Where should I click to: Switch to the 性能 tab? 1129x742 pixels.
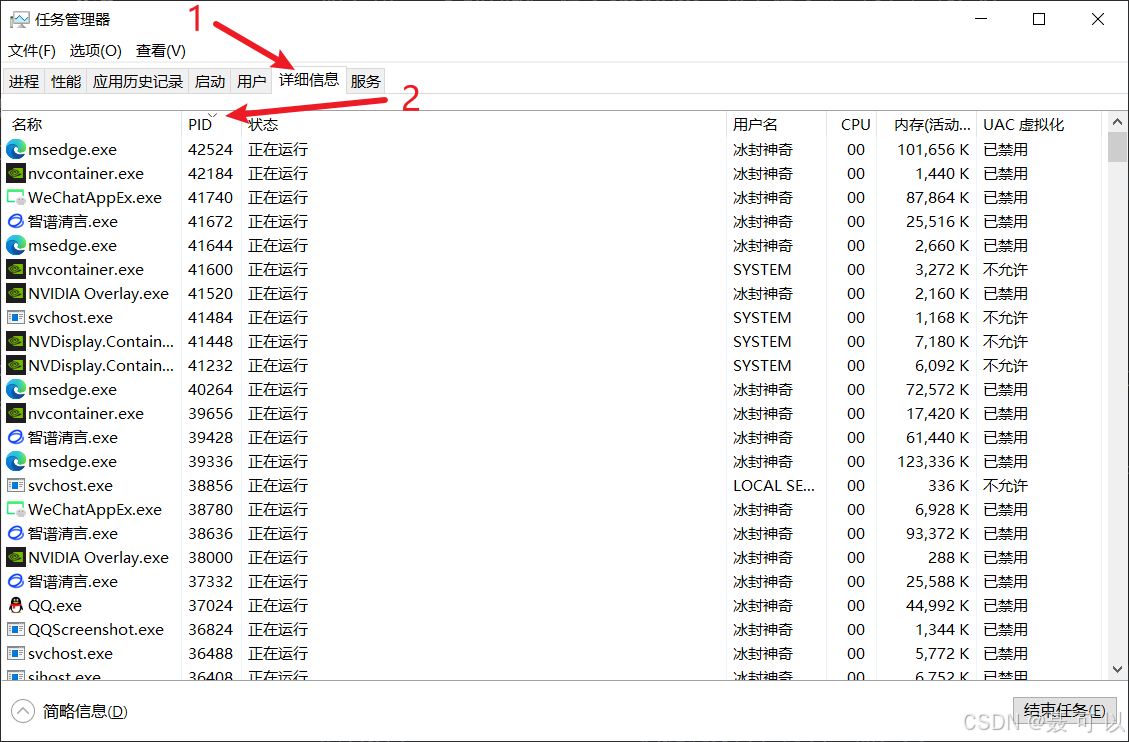(66, 81)
